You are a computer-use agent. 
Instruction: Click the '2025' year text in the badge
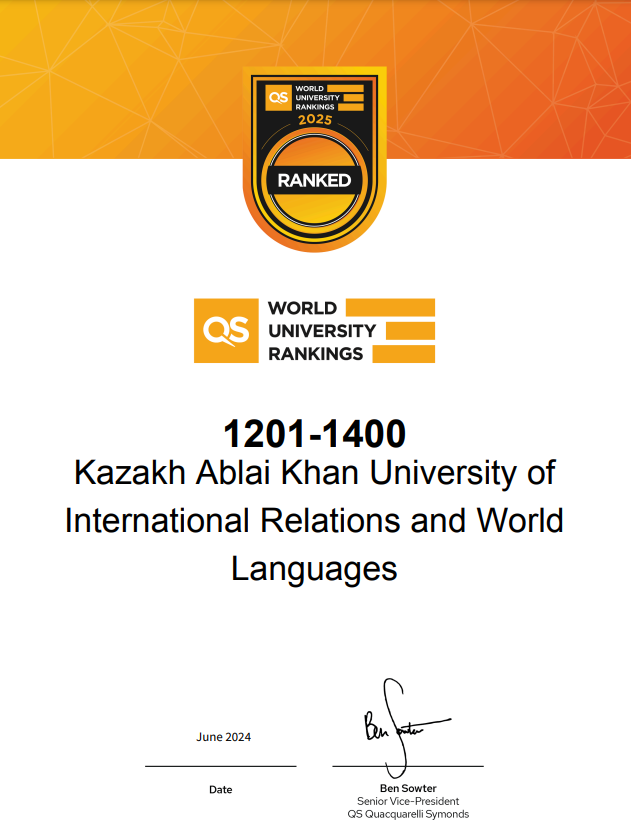315,120
